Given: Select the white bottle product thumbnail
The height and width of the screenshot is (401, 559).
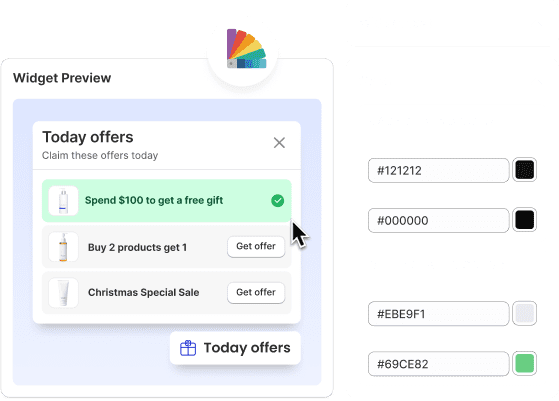Looking at the screenshot, I should point(63,201).
